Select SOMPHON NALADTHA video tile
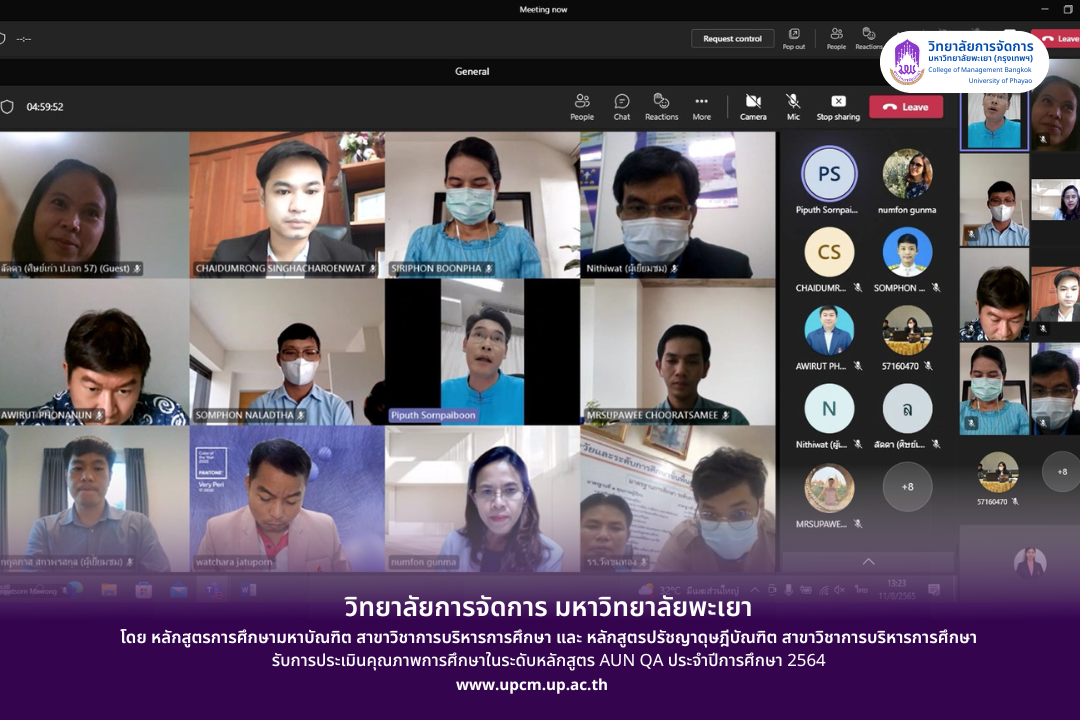Screen dimensions: 1080x720 (287, 352)
